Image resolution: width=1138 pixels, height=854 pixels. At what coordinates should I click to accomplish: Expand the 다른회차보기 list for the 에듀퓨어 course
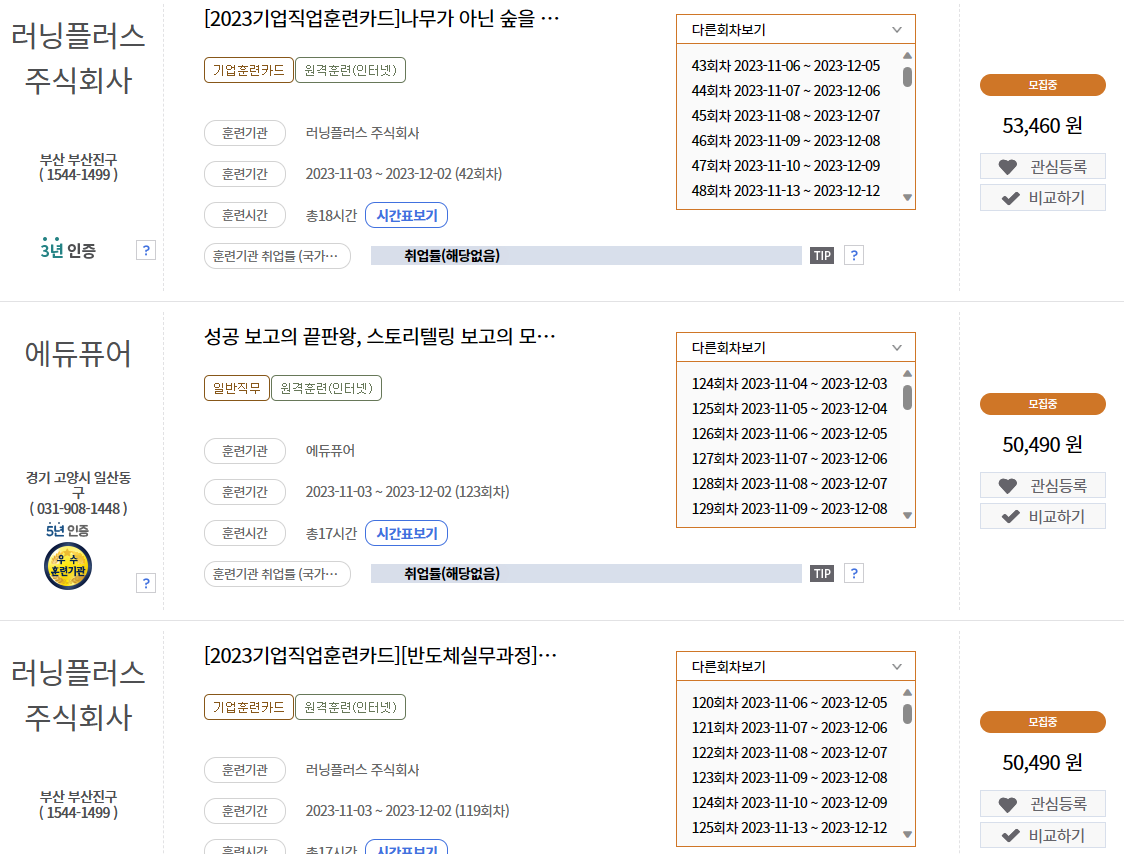[795, 347]
